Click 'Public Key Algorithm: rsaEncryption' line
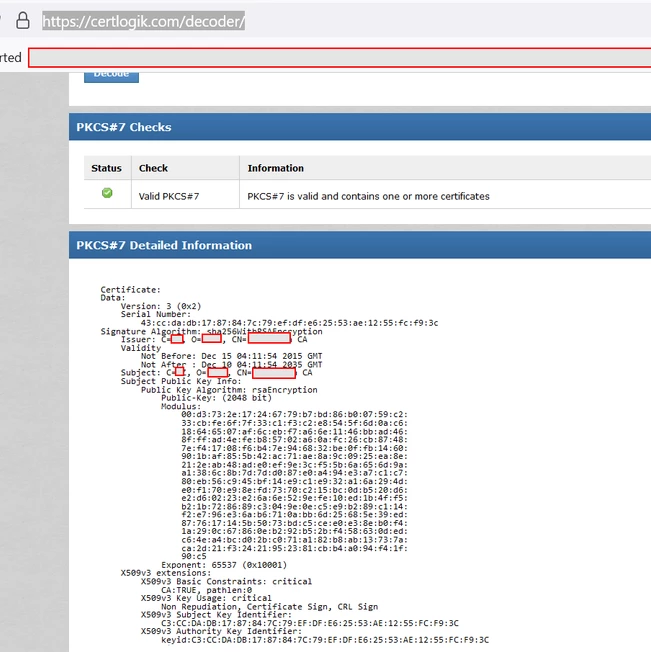 tap(229, 390)
